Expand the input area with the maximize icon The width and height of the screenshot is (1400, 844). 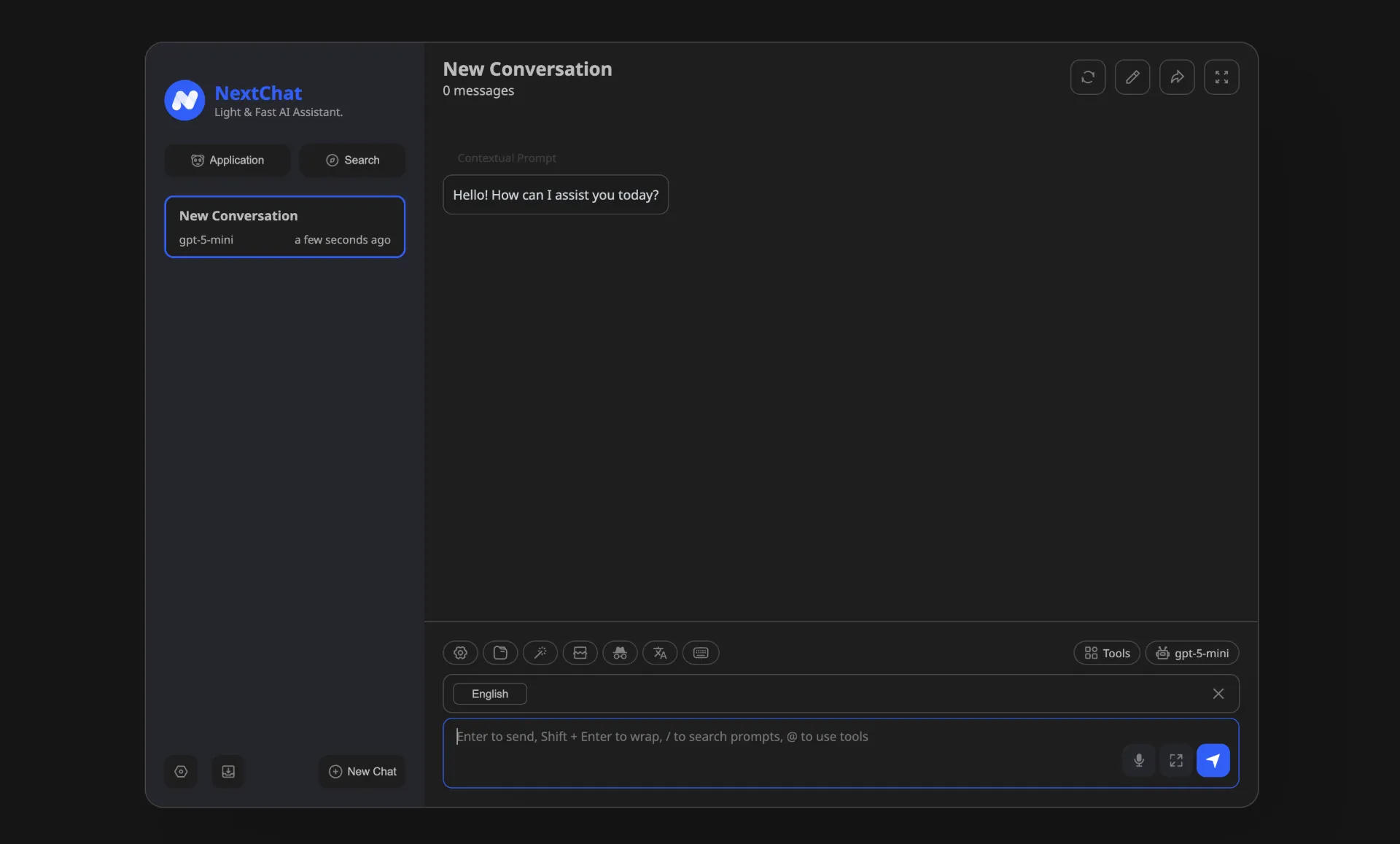(1175, 760)
